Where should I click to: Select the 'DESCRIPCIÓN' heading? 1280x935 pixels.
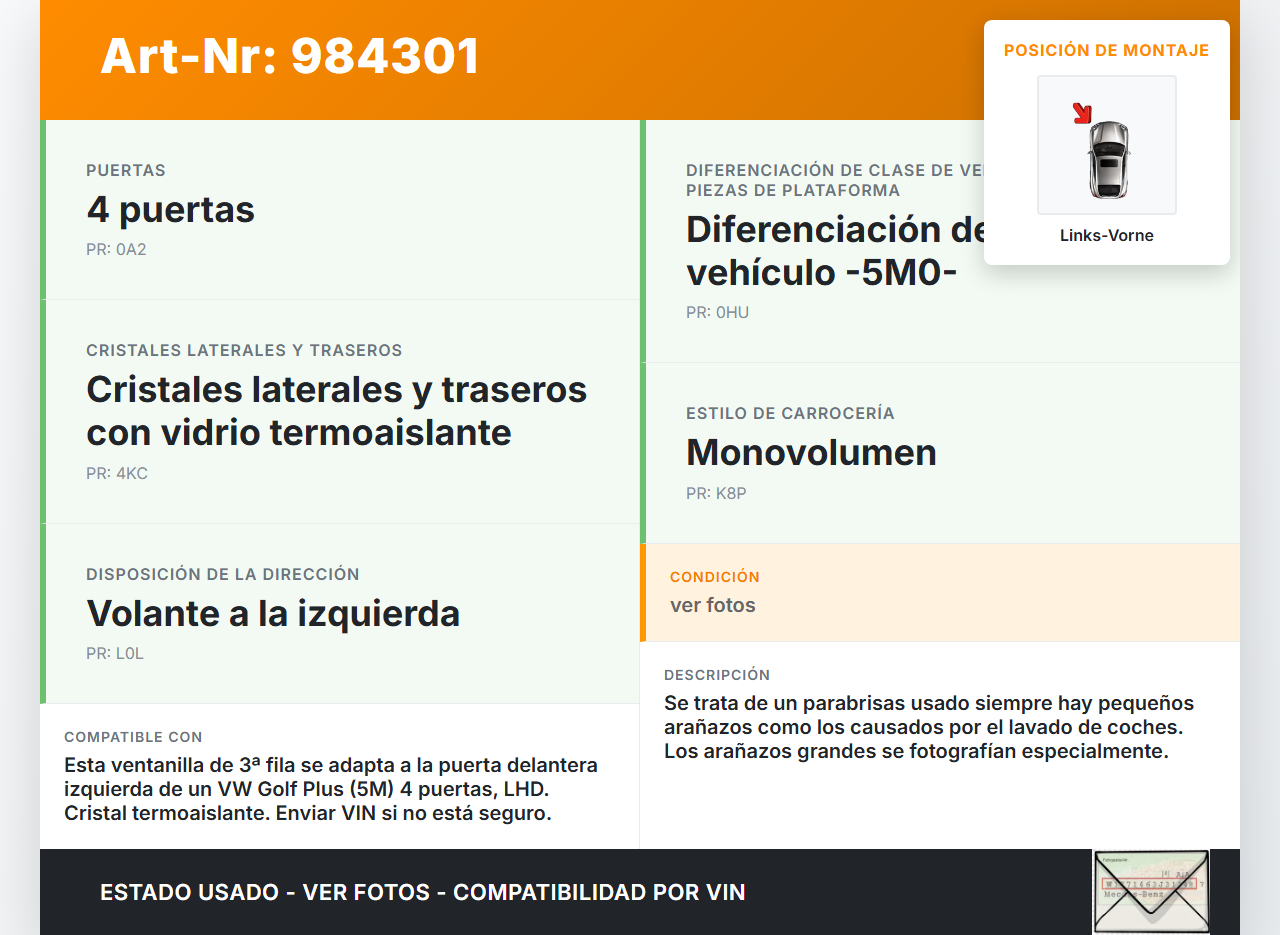pyautogui.click(x=717, y=675)
